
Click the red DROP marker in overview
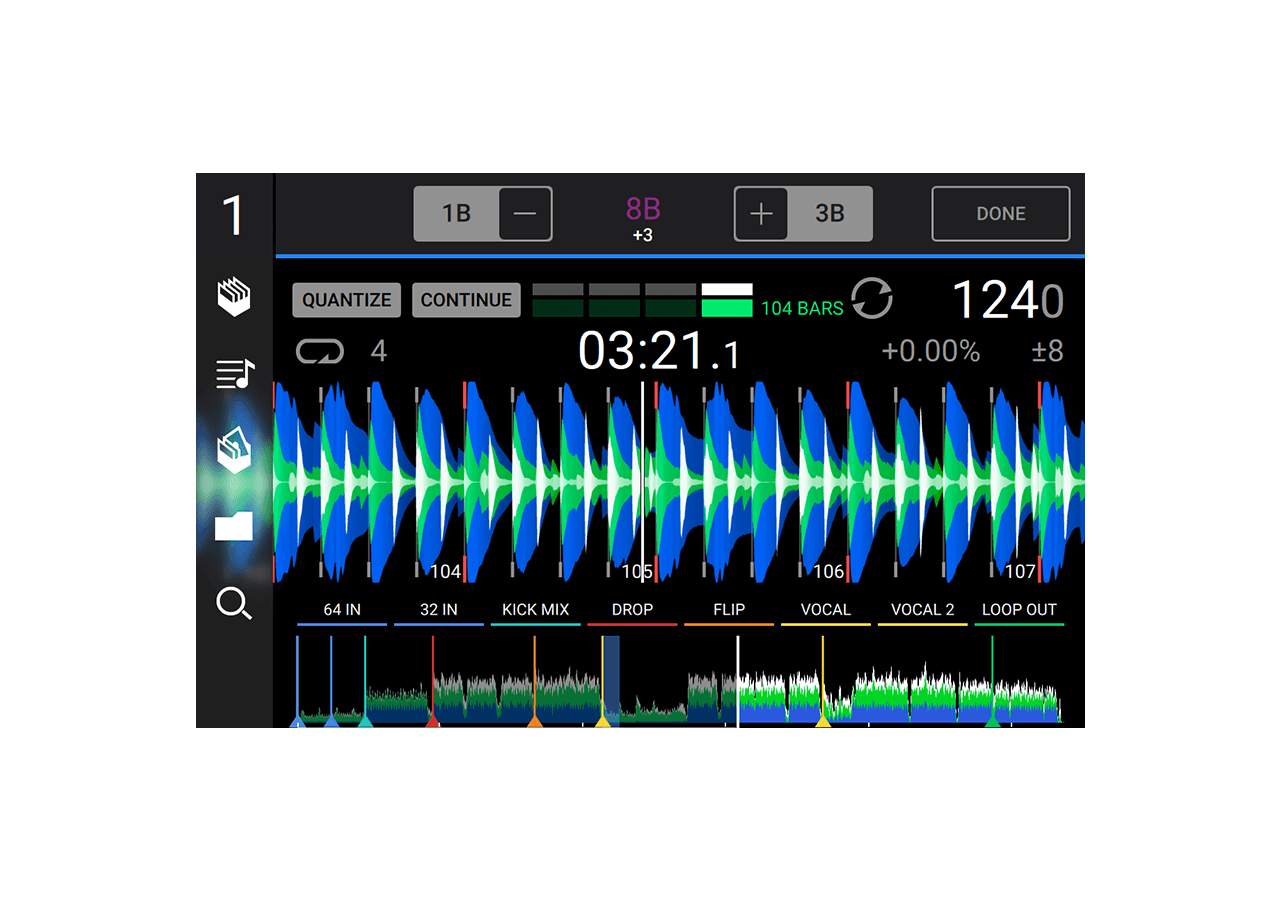(433, 718)
